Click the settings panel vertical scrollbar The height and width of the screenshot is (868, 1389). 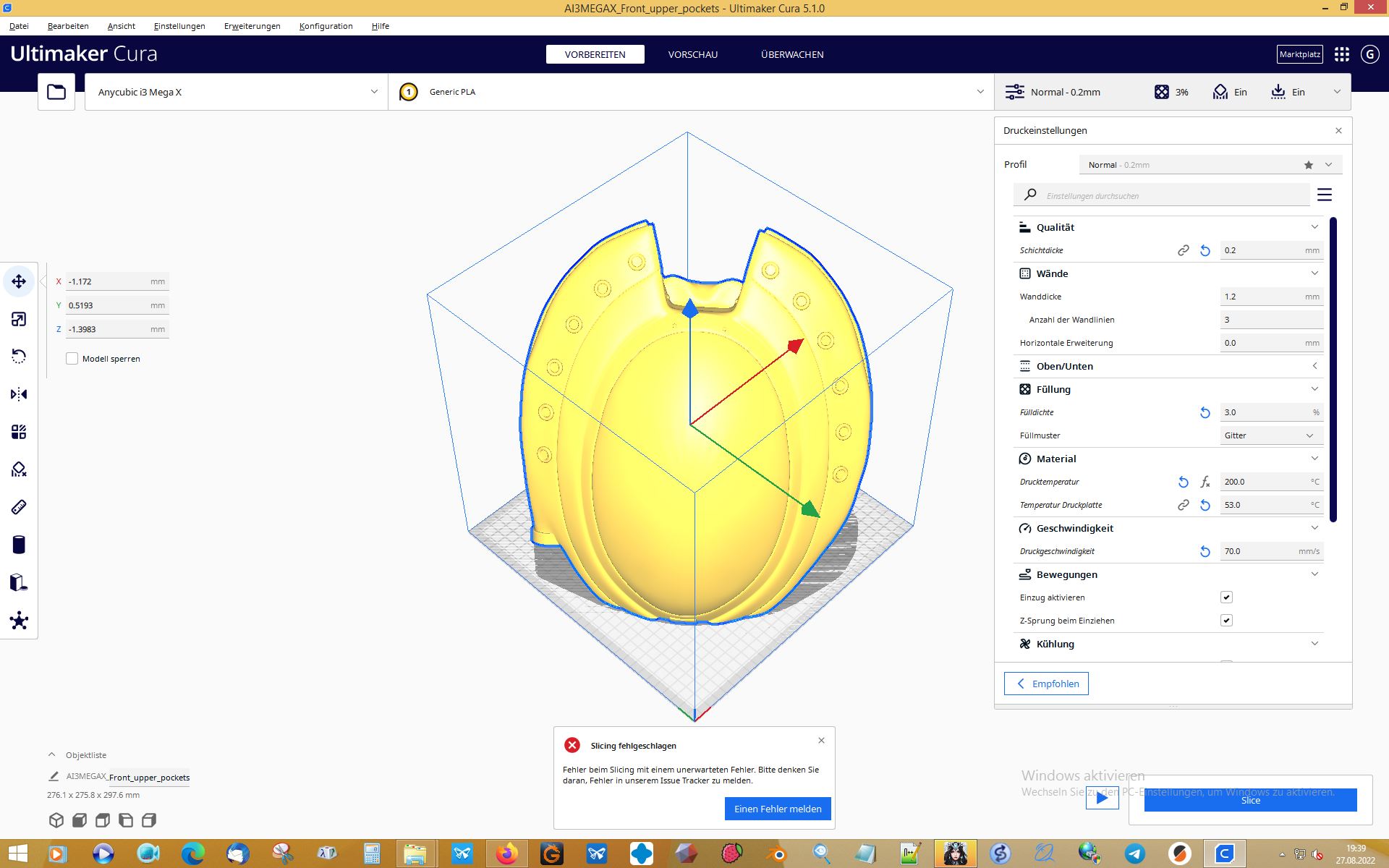[1333, 369]
